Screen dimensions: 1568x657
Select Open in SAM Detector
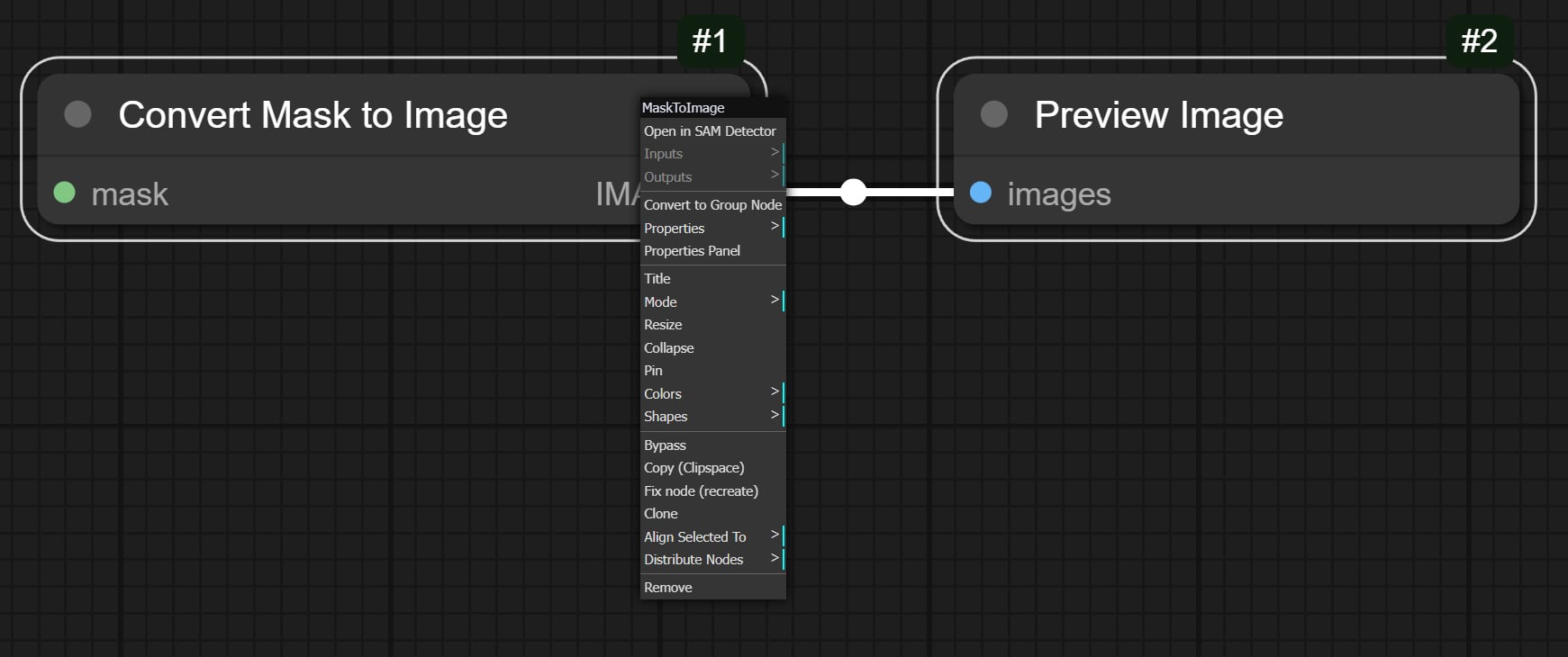[x=713, y=131]
